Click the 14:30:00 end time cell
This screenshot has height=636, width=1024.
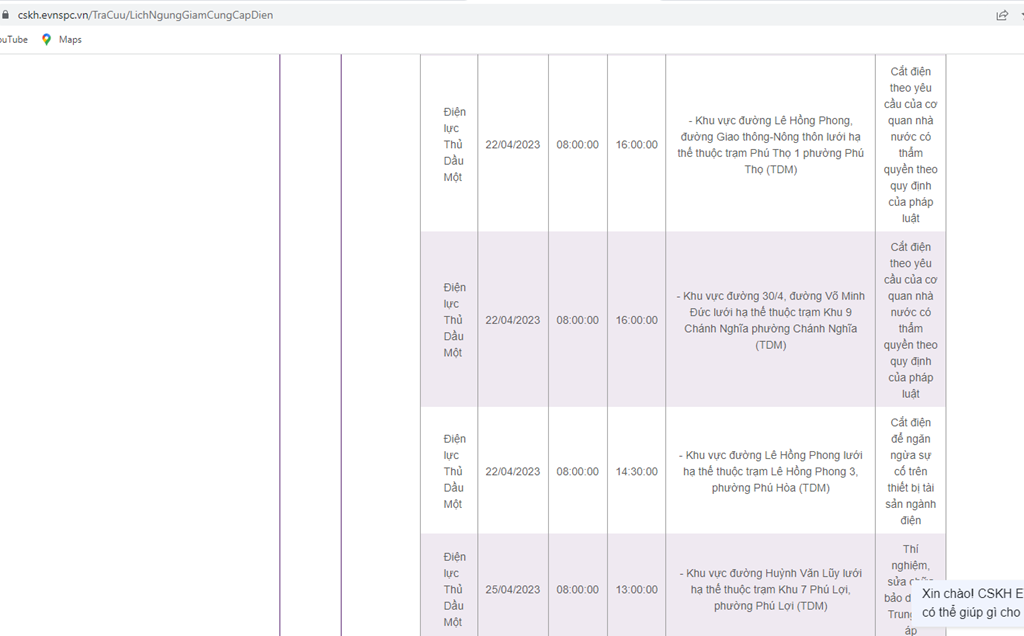(x=636, y=471)
